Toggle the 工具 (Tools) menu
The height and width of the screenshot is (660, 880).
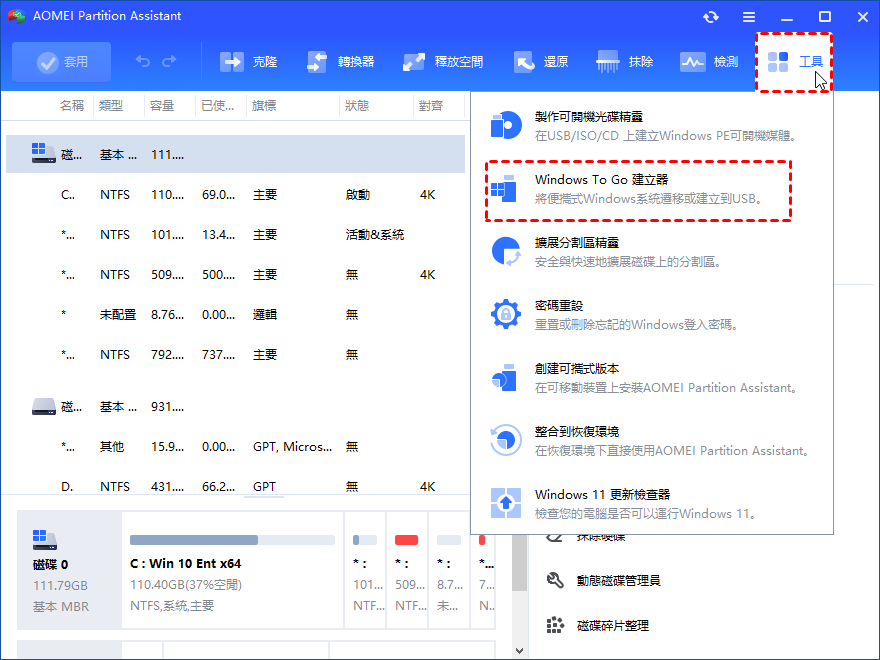tap(794, 62)
